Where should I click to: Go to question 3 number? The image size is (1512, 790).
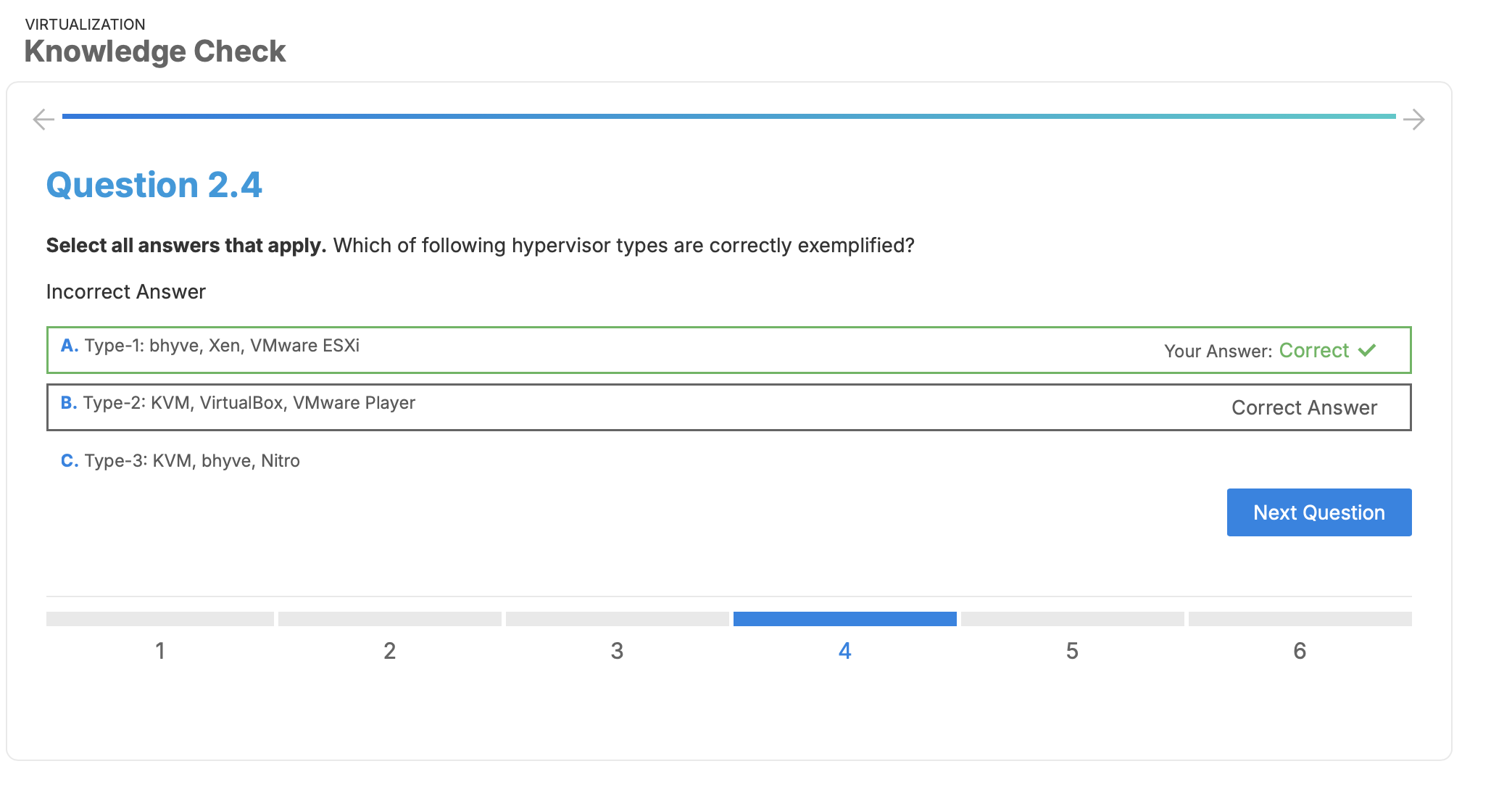[617, 651]
